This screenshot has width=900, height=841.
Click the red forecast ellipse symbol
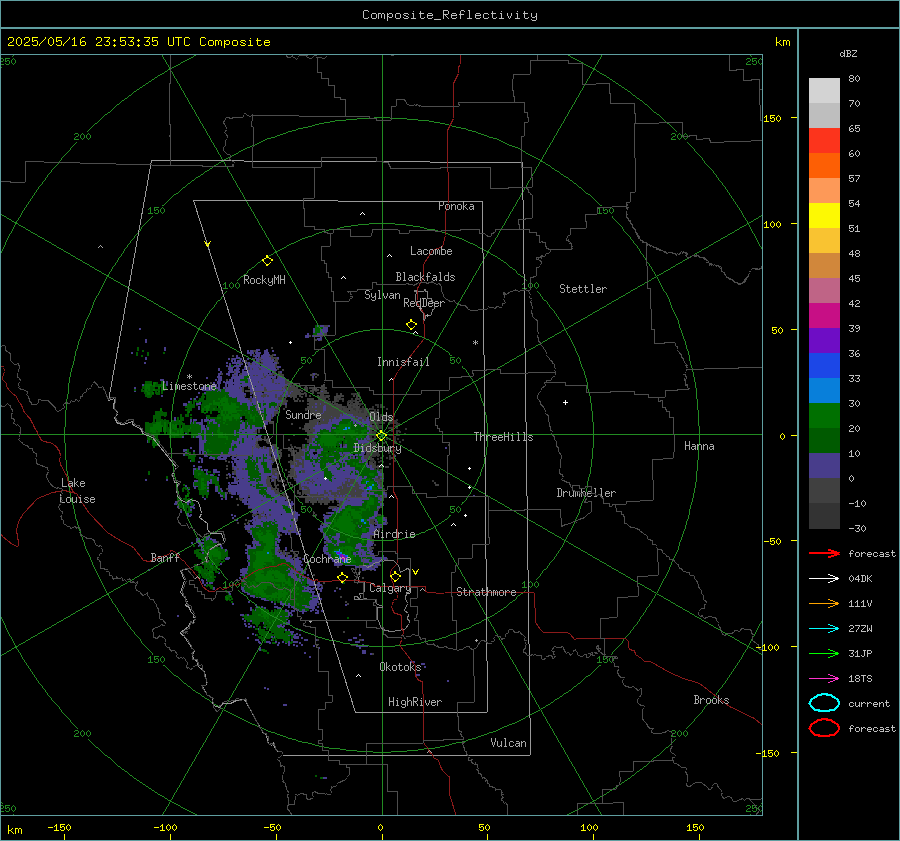[824, 728]
